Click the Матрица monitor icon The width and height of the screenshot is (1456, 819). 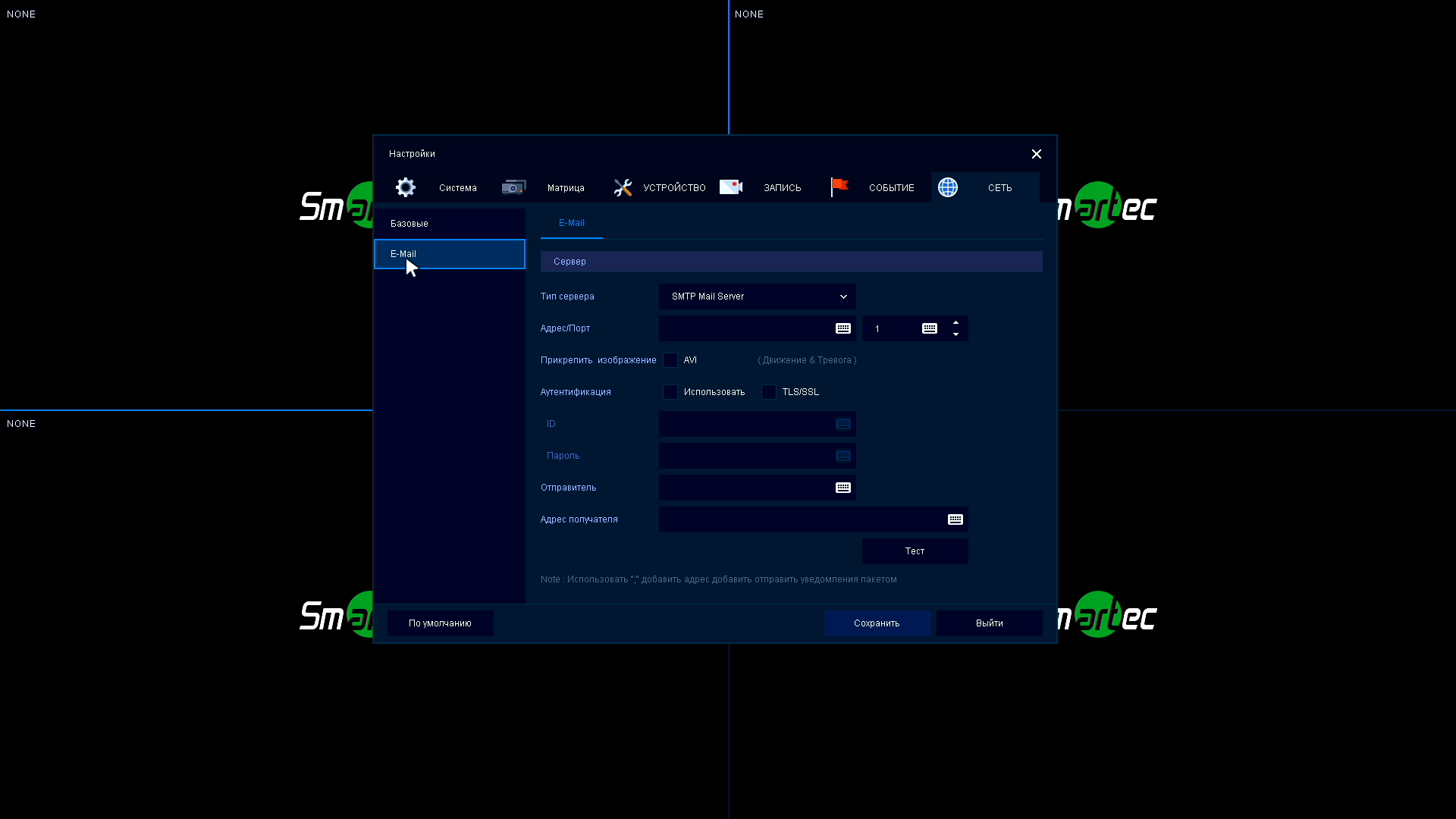click(513, 187)
